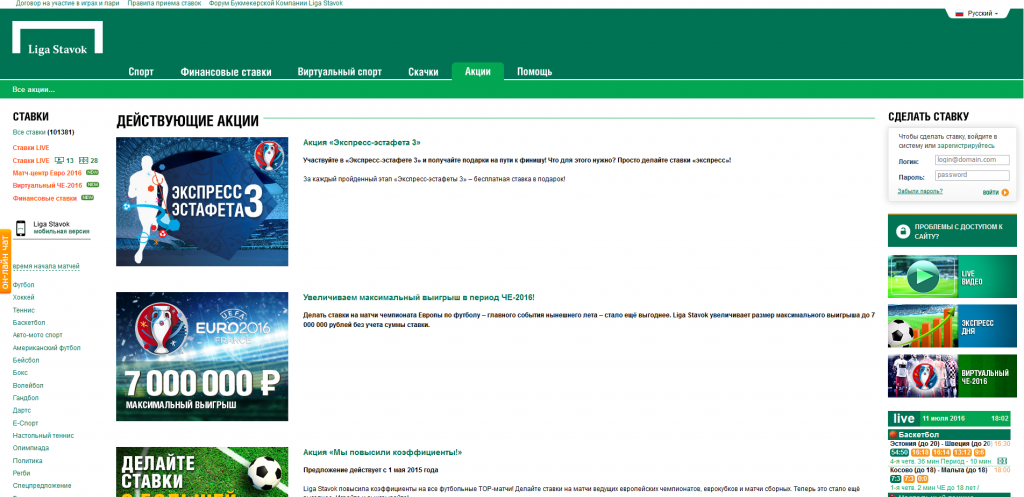The image size is (1024, 497).
Task: Click the live match tracker icon beside 28
Action: coord(83,161)
